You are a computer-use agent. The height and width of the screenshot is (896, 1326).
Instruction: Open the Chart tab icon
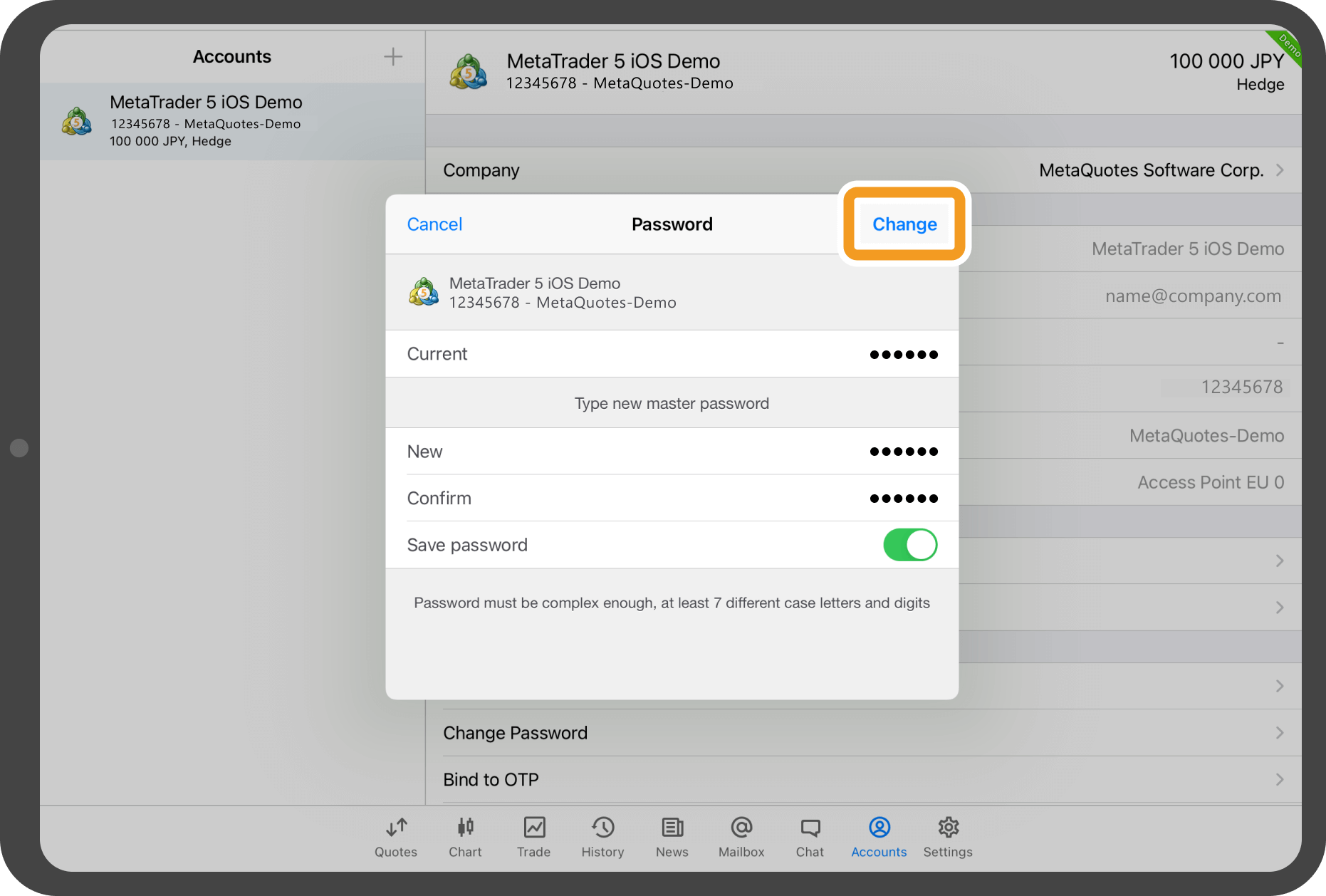pos(465,828)
